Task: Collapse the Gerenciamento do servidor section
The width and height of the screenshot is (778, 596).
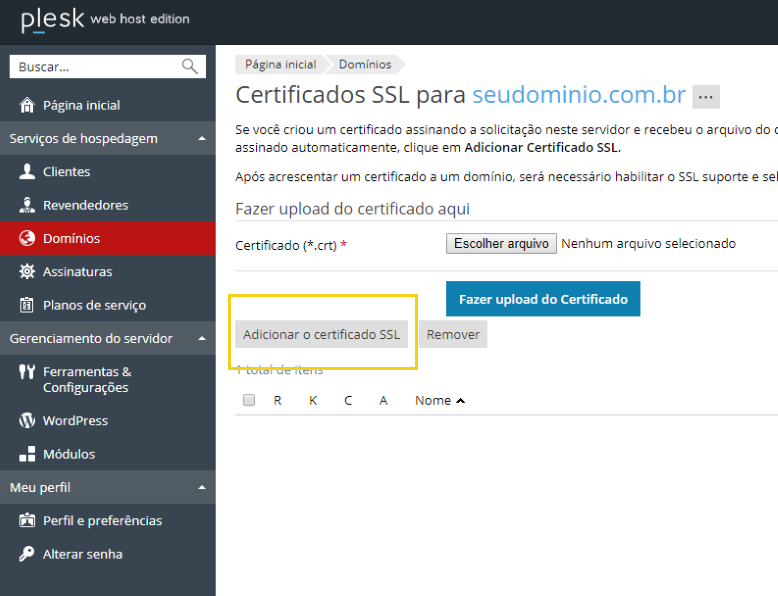Action: tap(202, 338)
